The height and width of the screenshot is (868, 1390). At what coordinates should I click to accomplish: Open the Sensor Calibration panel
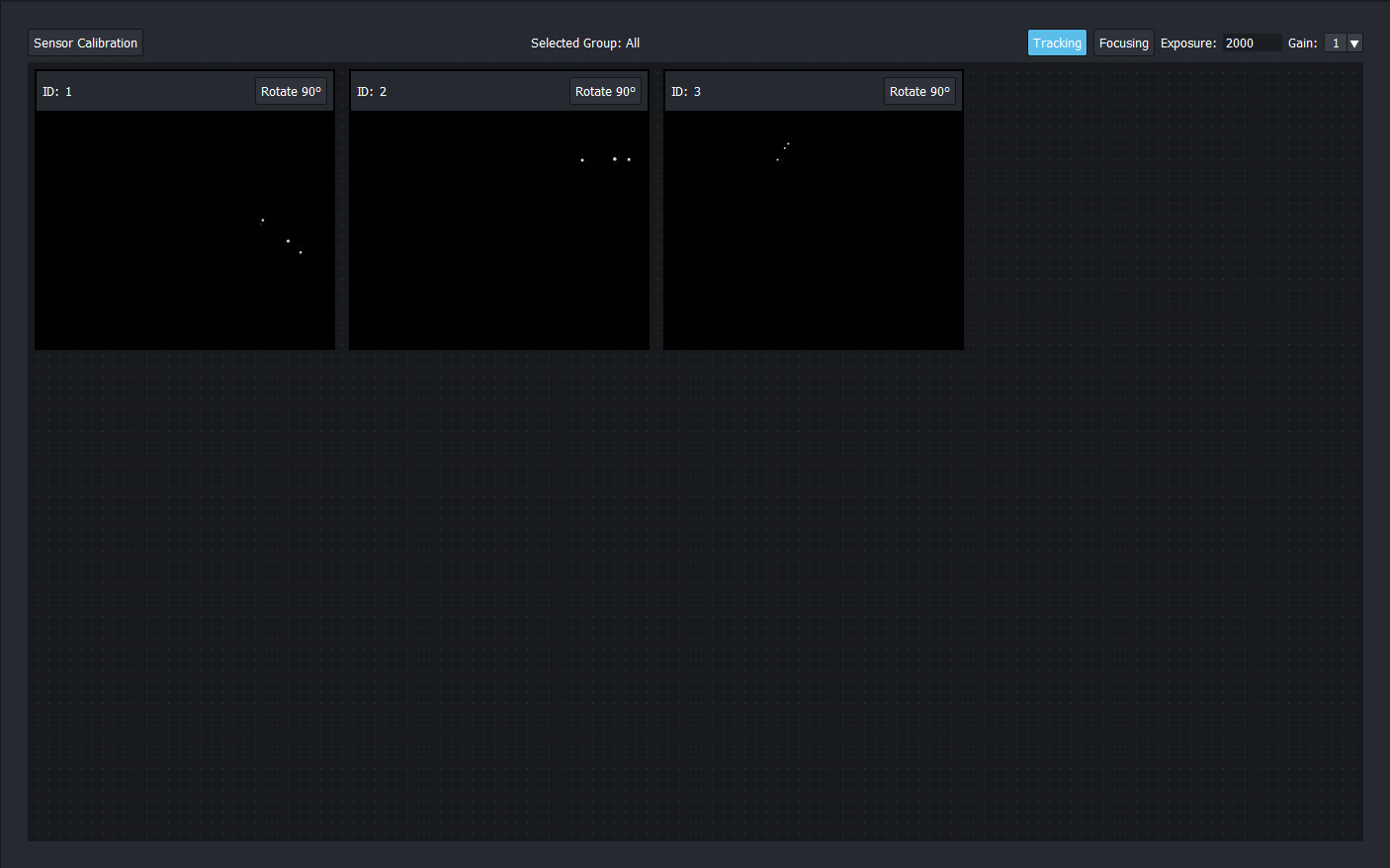point(85,43)
